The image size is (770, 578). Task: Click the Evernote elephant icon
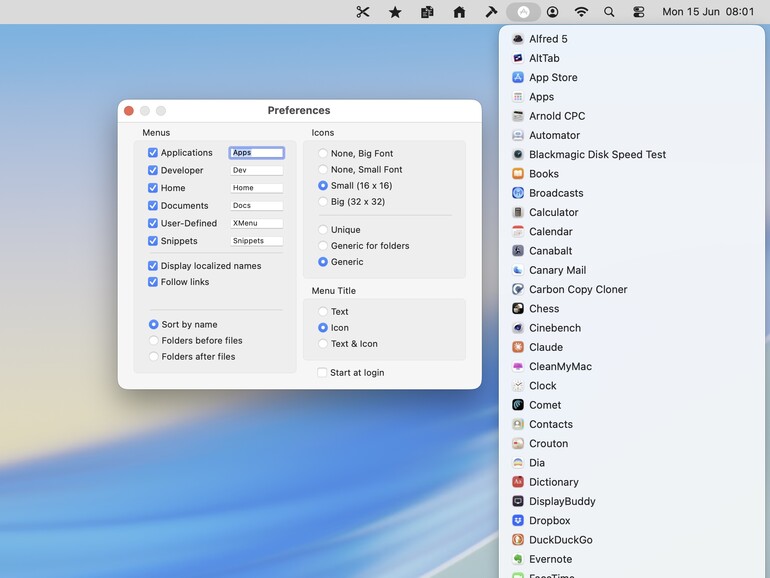coord(518,559)
